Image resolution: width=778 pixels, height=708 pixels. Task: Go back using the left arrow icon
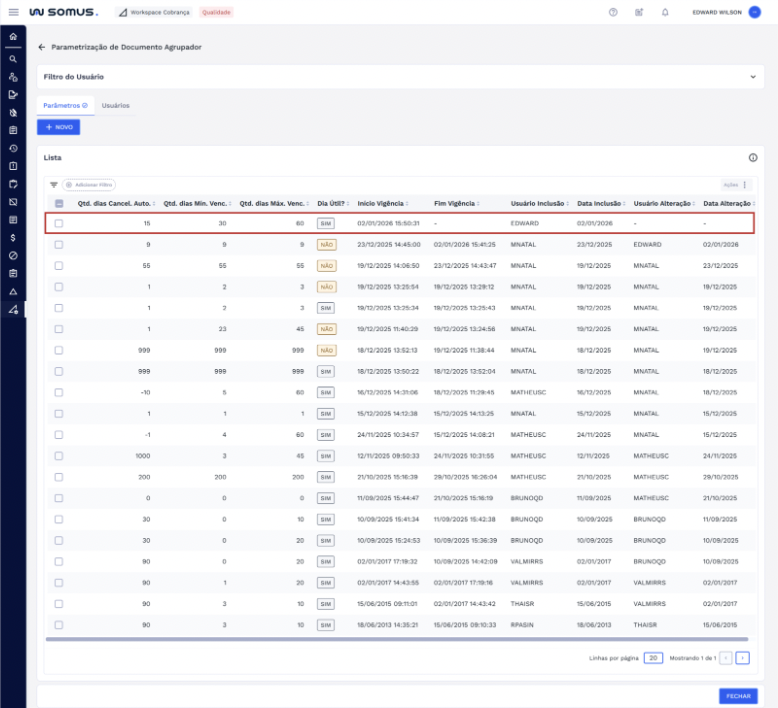[x=41, y=47]
